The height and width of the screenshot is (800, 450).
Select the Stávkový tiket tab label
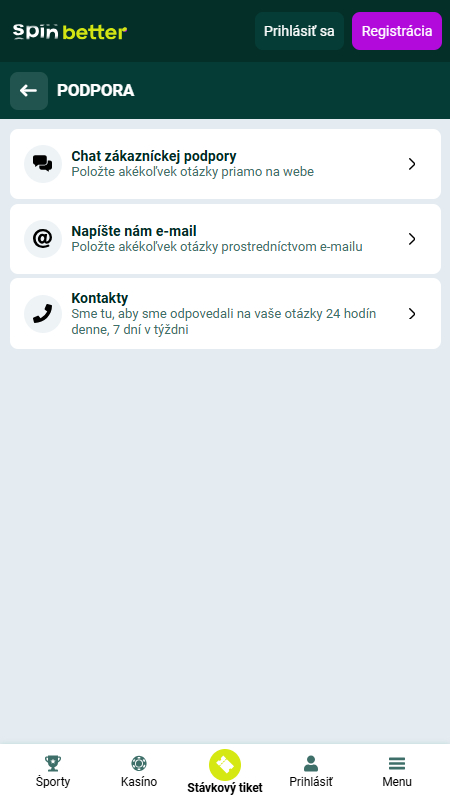[225, 787]
